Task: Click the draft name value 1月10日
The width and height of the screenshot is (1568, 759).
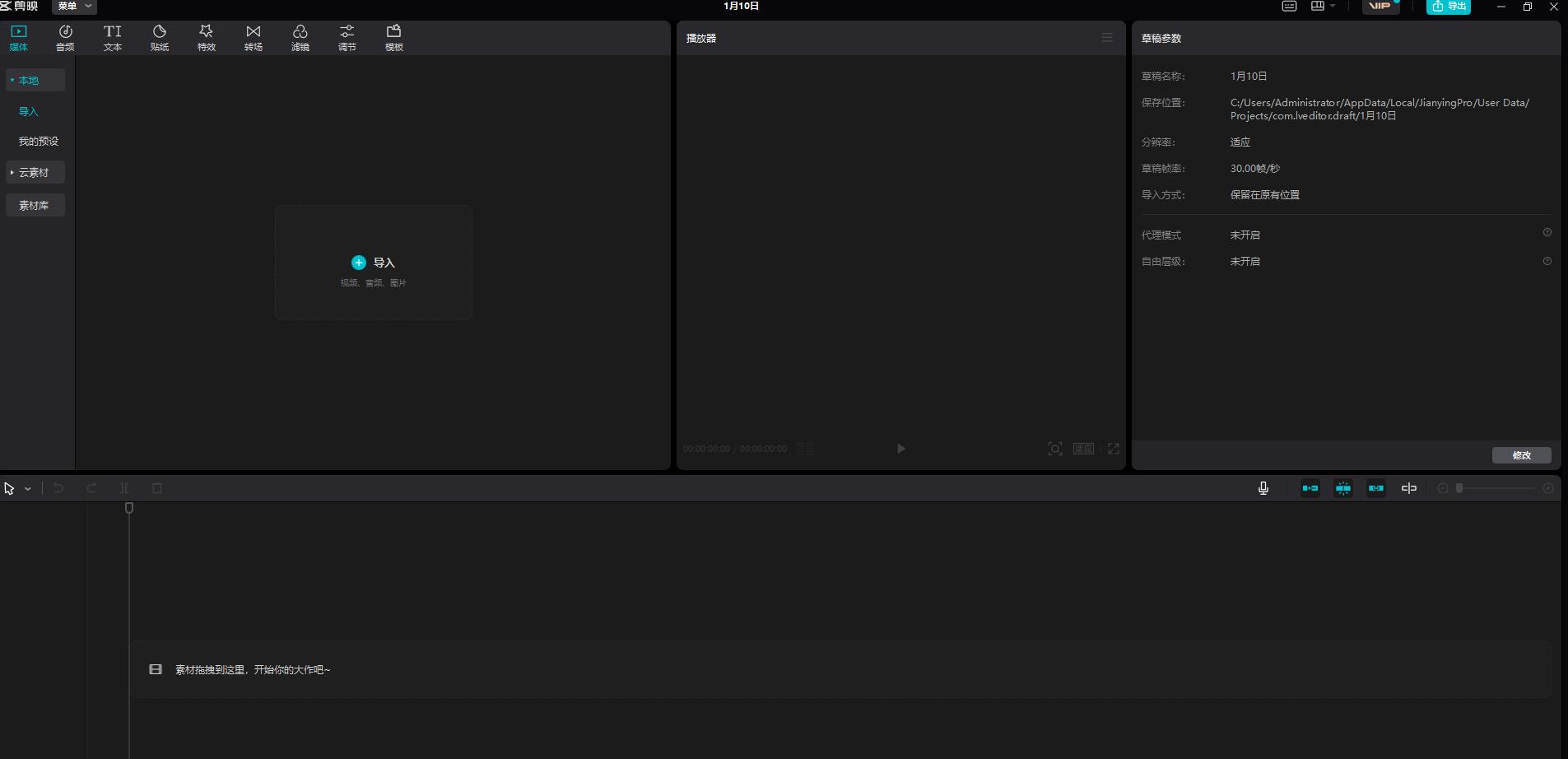Action: pyautogui.click(x=1249, y=76)
